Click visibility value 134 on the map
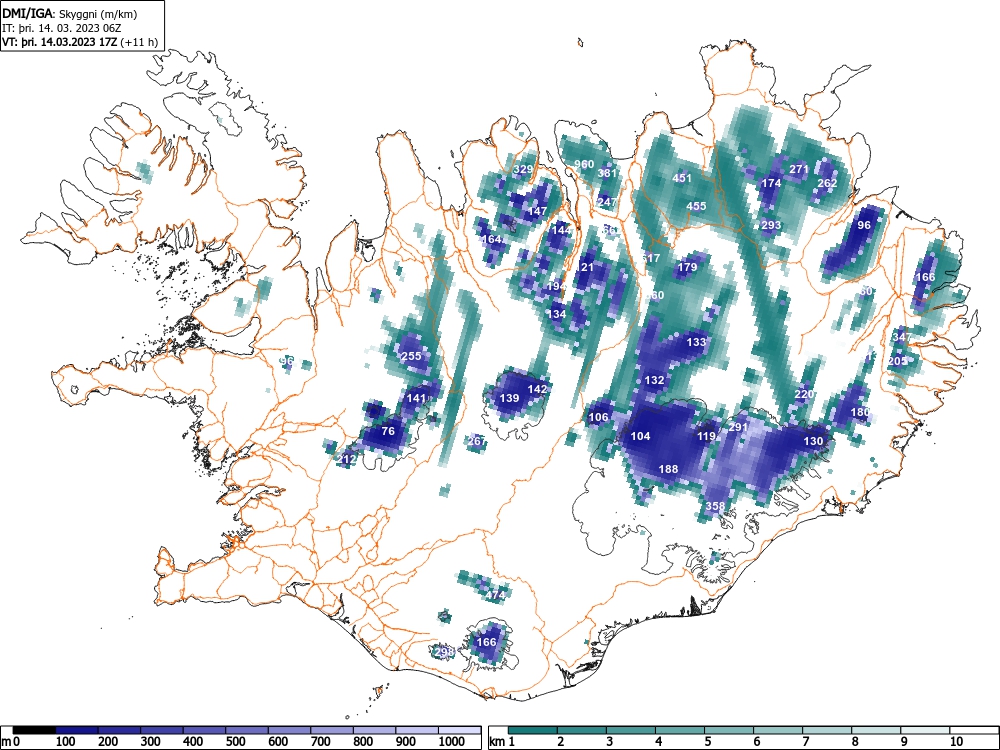The image size is (1000, 750). click(557, 314)
